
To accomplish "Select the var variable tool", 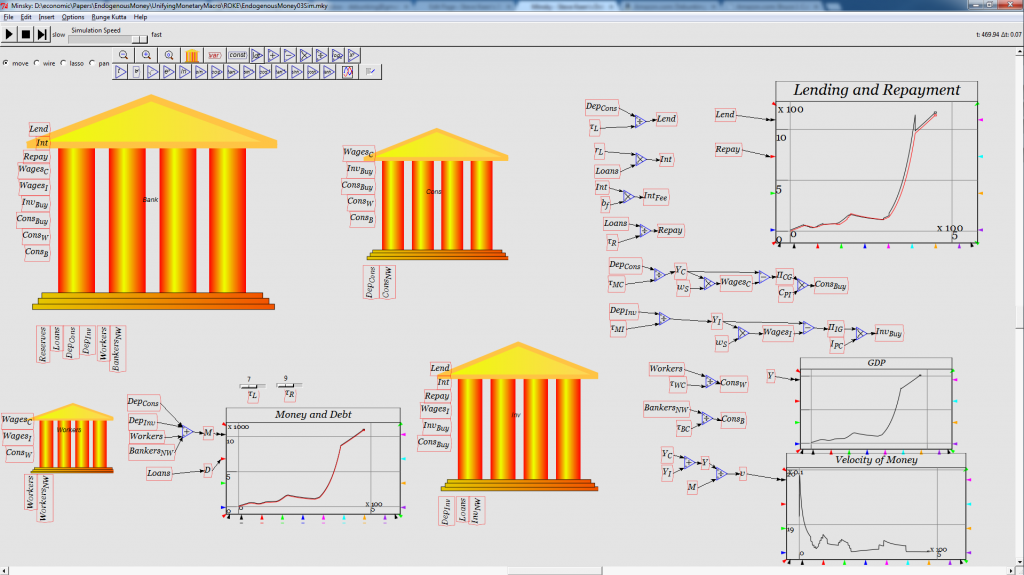I will (x=214, y=55).
